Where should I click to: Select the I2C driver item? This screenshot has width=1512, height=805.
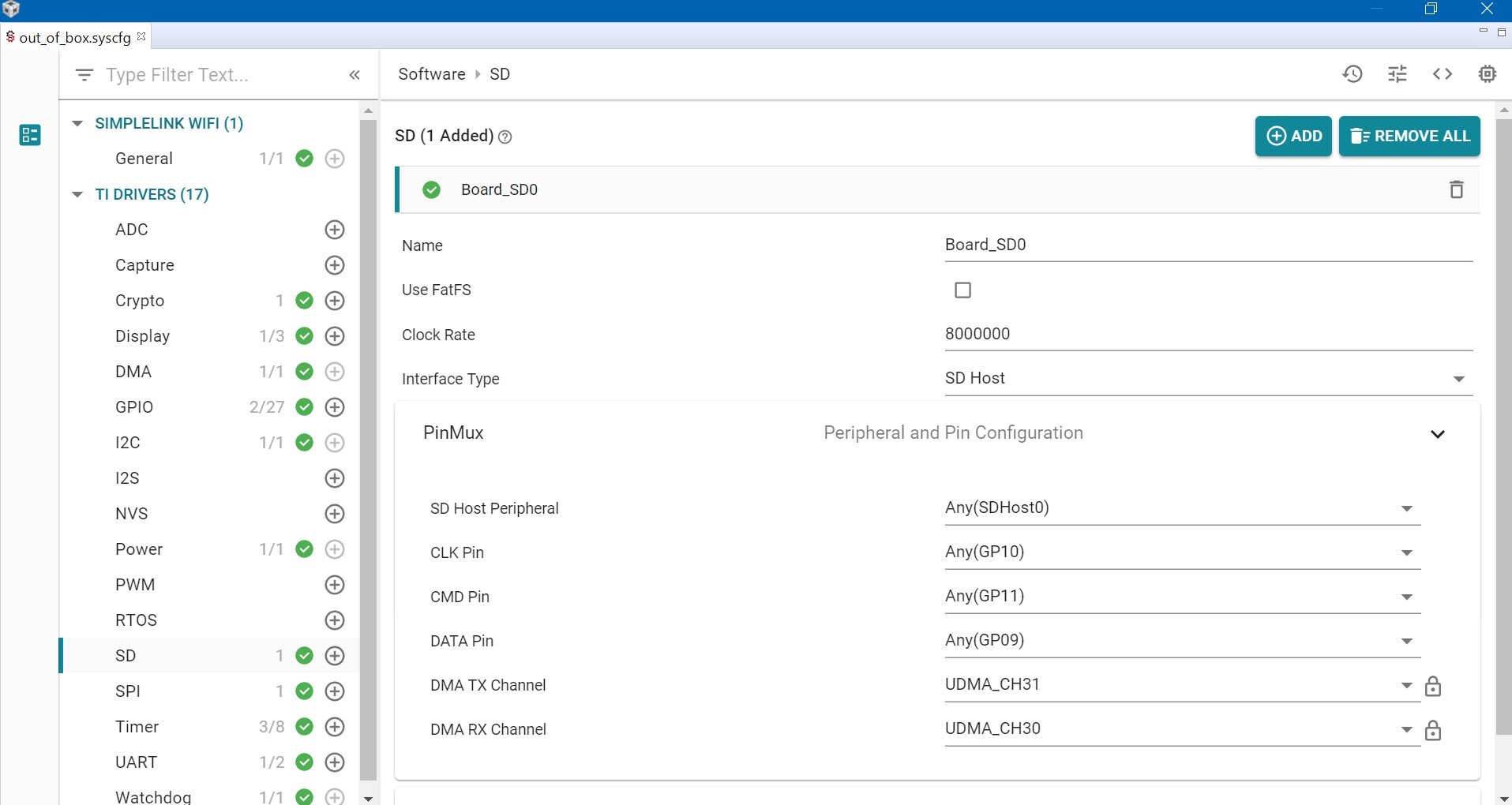[x=128, y=443]
